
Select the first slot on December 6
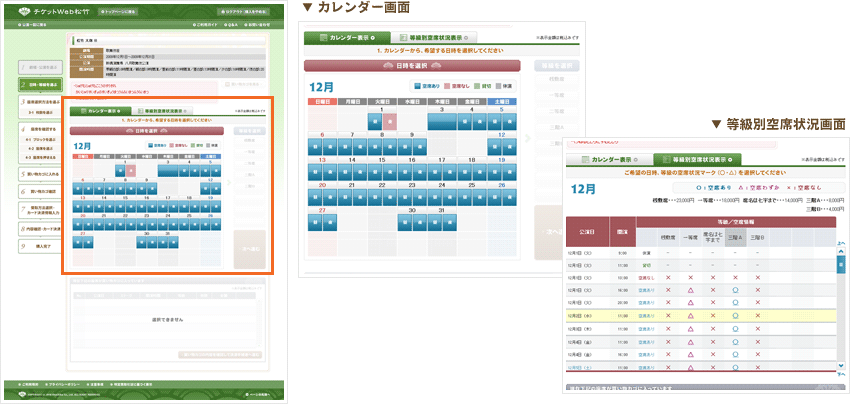coord(314,146)
